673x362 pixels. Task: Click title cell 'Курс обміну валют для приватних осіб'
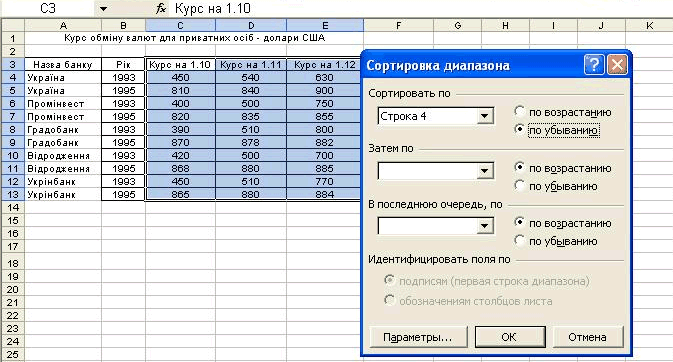point(194,38)
